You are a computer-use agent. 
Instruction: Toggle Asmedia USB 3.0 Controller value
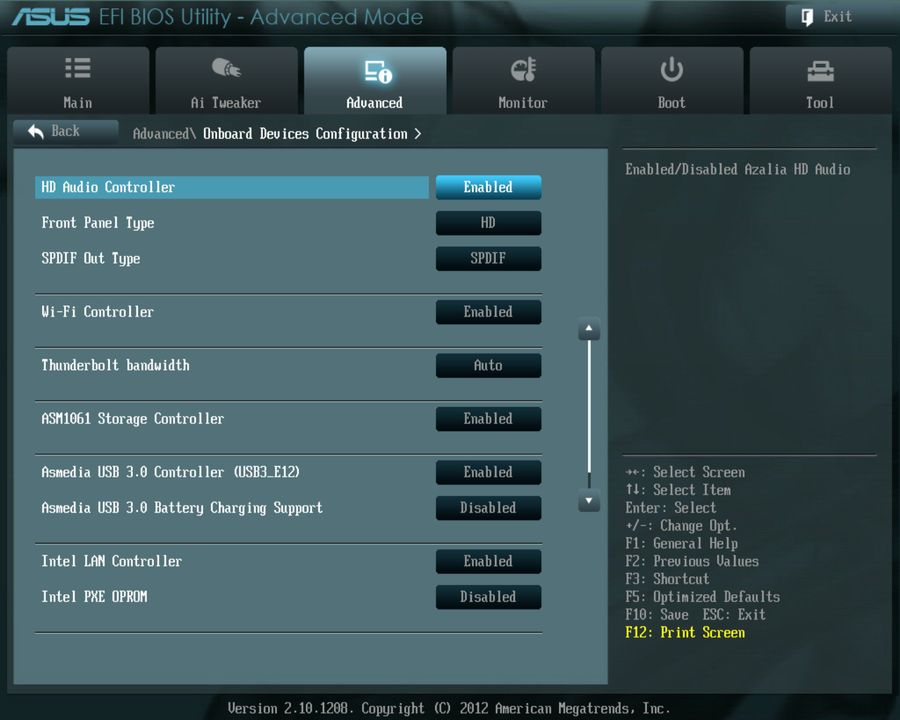[x=488, y=472]
